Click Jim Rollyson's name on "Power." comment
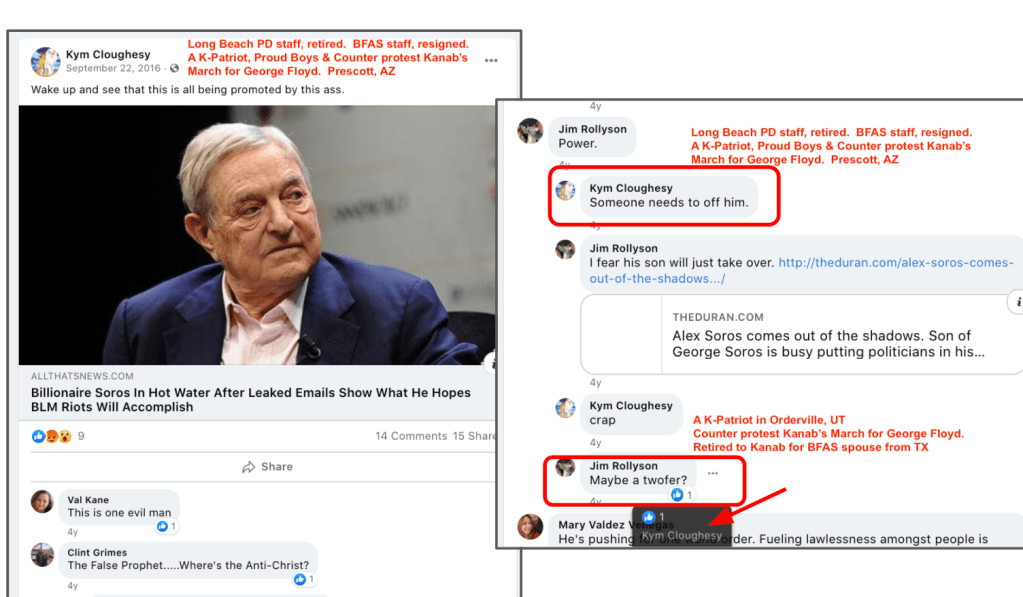This screenshot has width=1023, height=597. click(x=594, y=128)
